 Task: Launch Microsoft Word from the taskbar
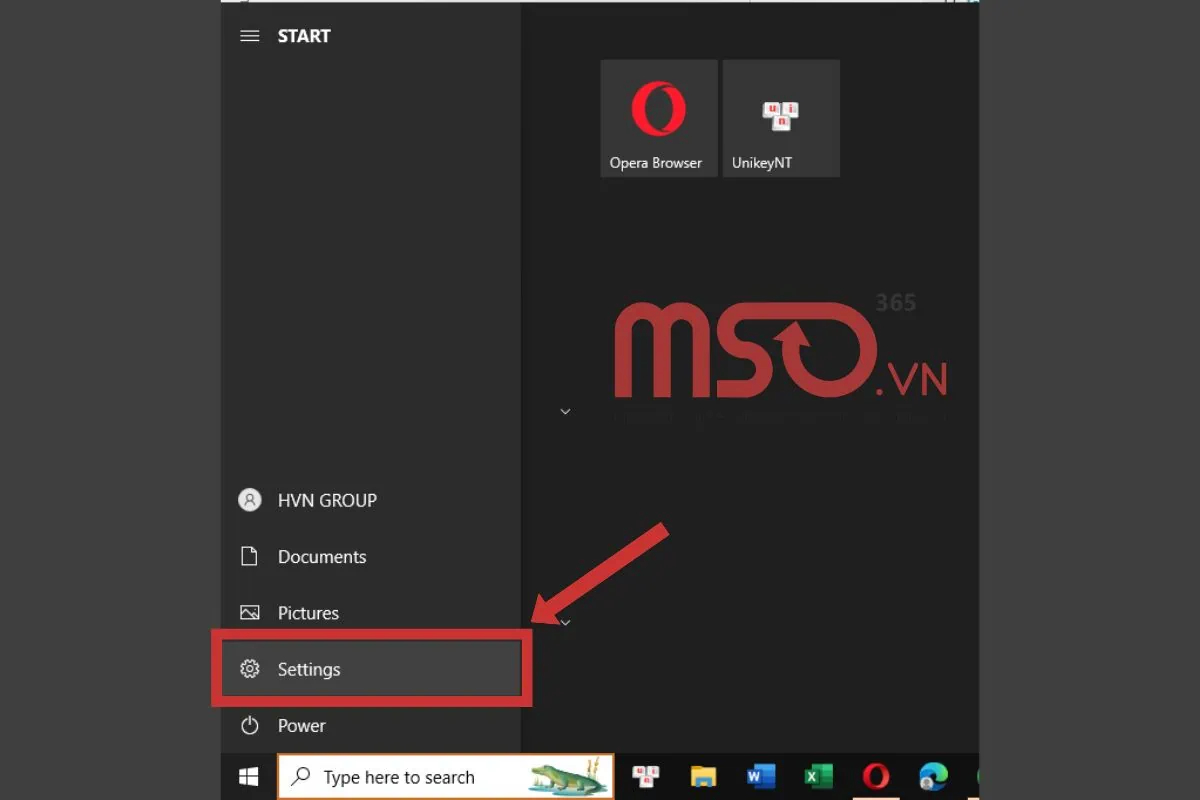tap(761, 777)
